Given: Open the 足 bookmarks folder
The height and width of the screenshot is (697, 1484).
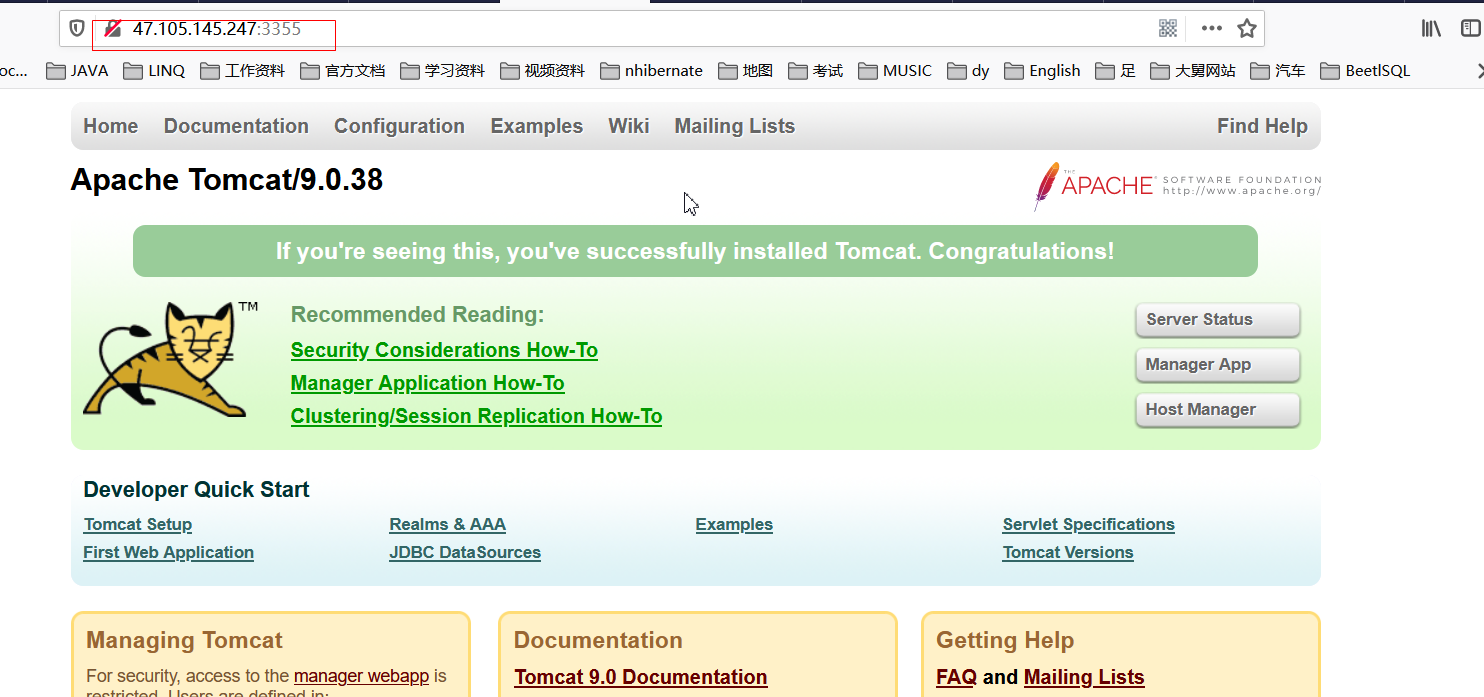Looking at the screenshot, I should click(1115, 71).
